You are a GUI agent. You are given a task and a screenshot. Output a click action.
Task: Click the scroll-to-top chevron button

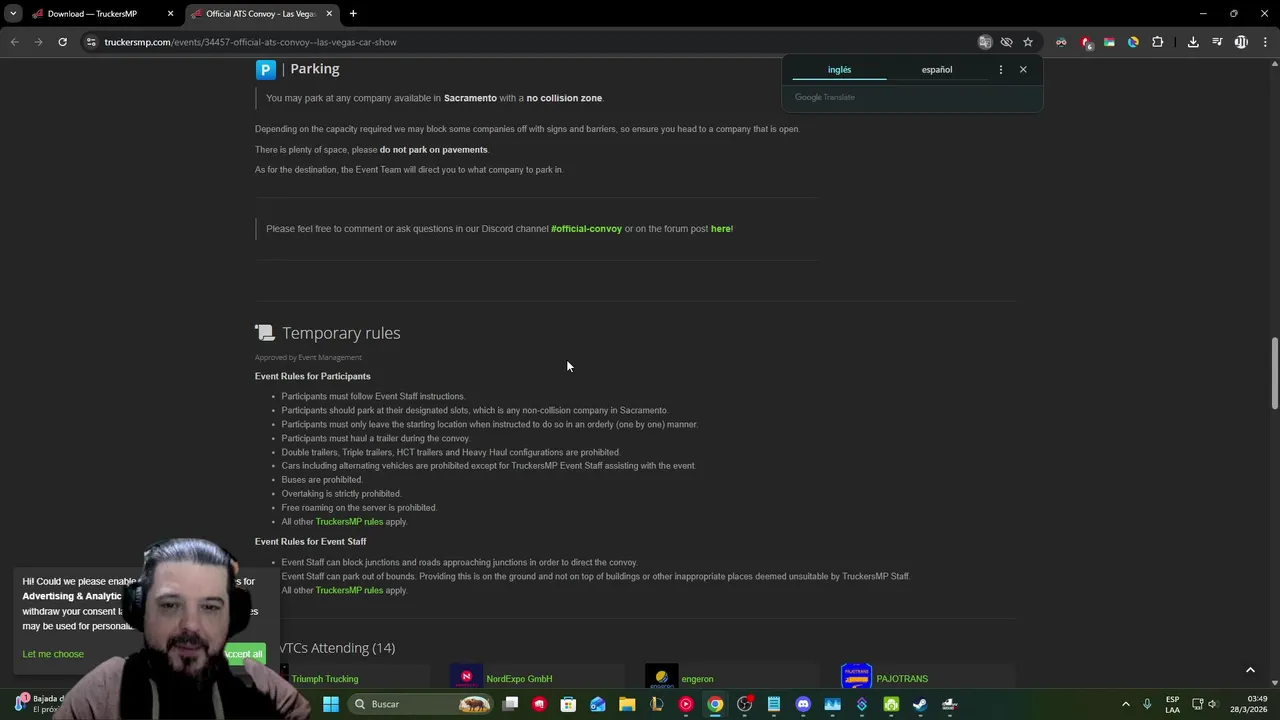pyautogui.click(x=1250, y=670)
